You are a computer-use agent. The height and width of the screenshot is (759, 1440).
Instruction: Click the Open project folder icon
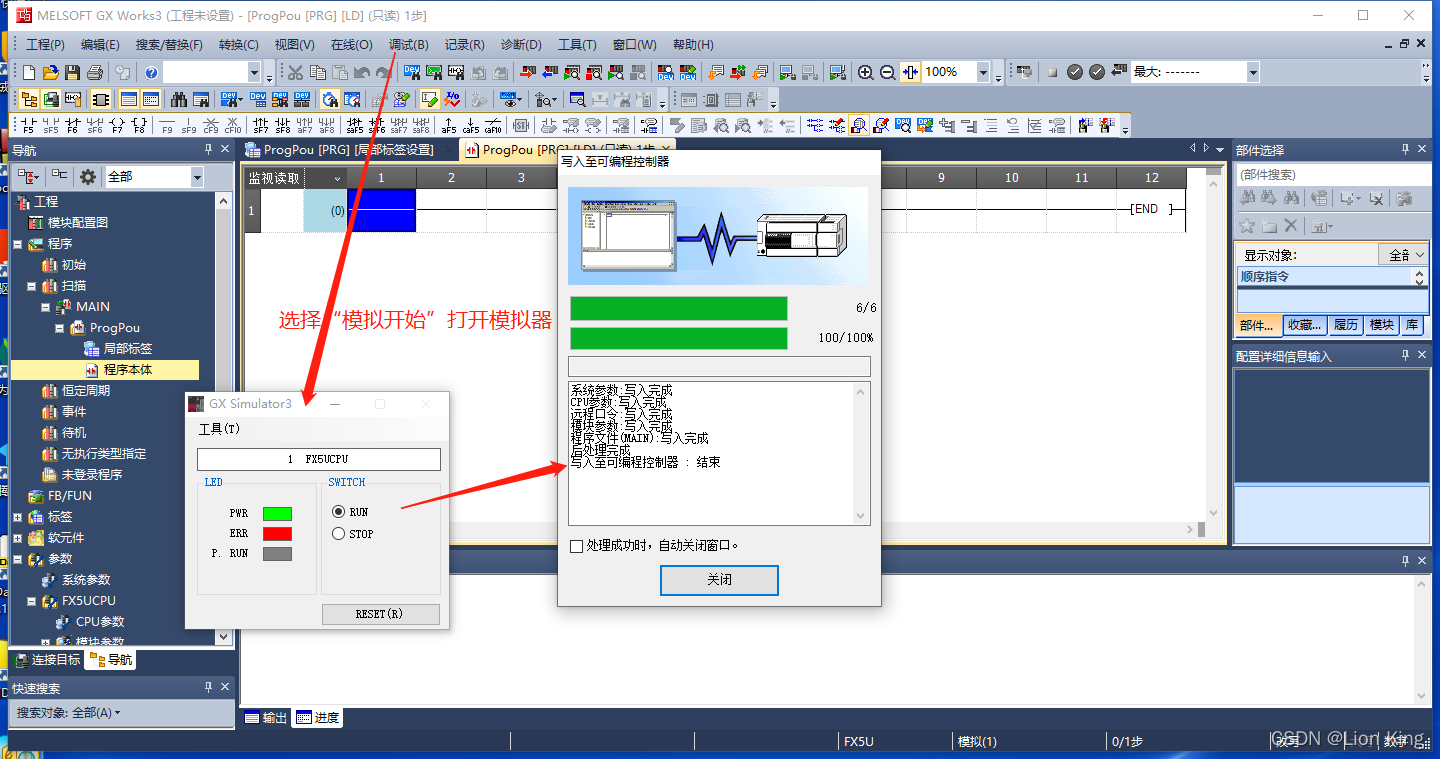pos(50,73)
